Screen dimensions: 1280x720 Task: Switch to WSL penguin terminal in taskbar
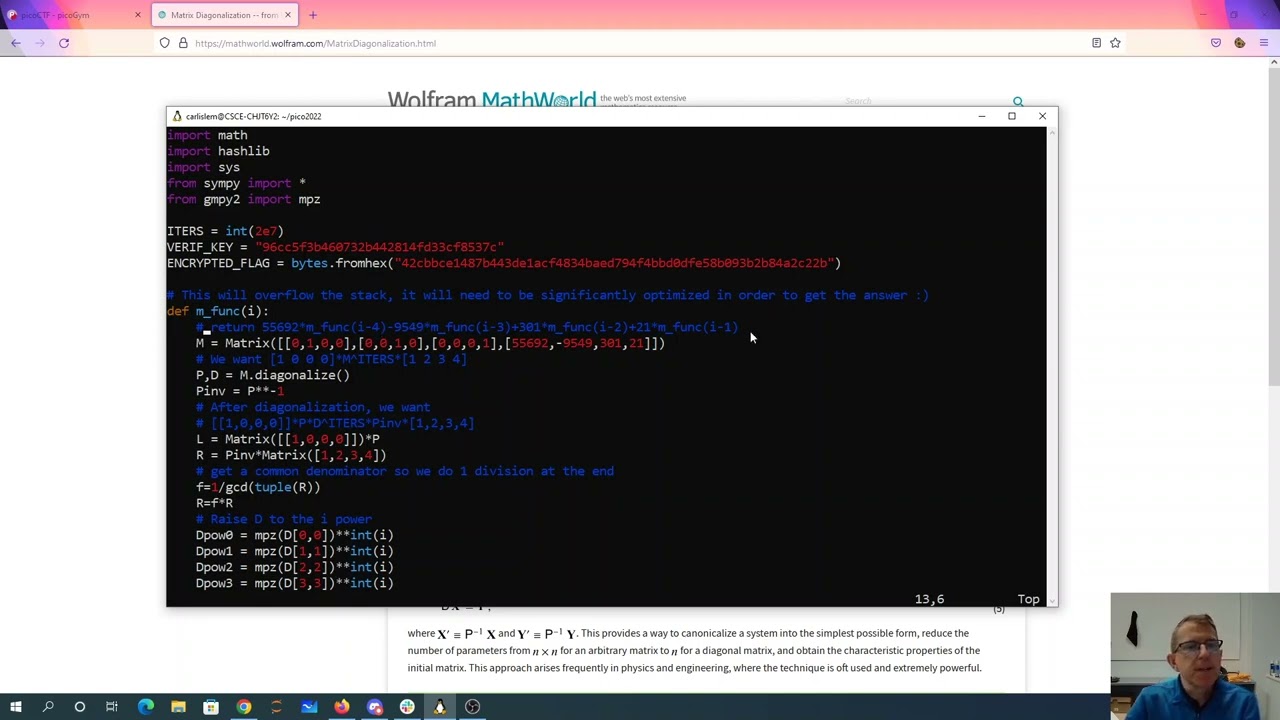pos(440,707)
